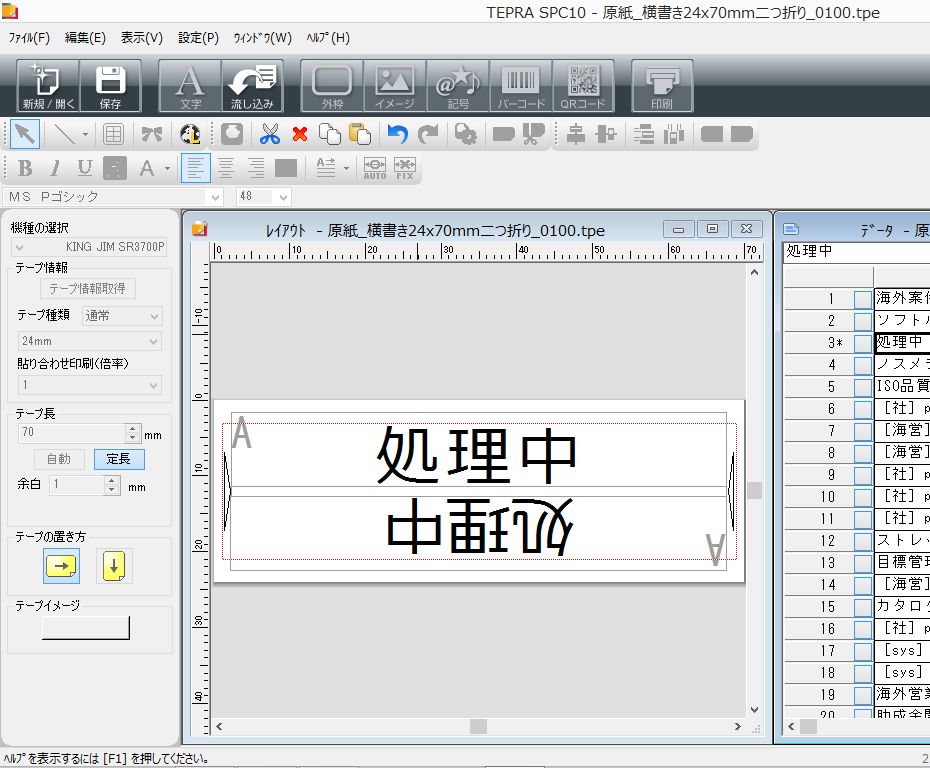Click the blue undo arrow

coord(397,135)
